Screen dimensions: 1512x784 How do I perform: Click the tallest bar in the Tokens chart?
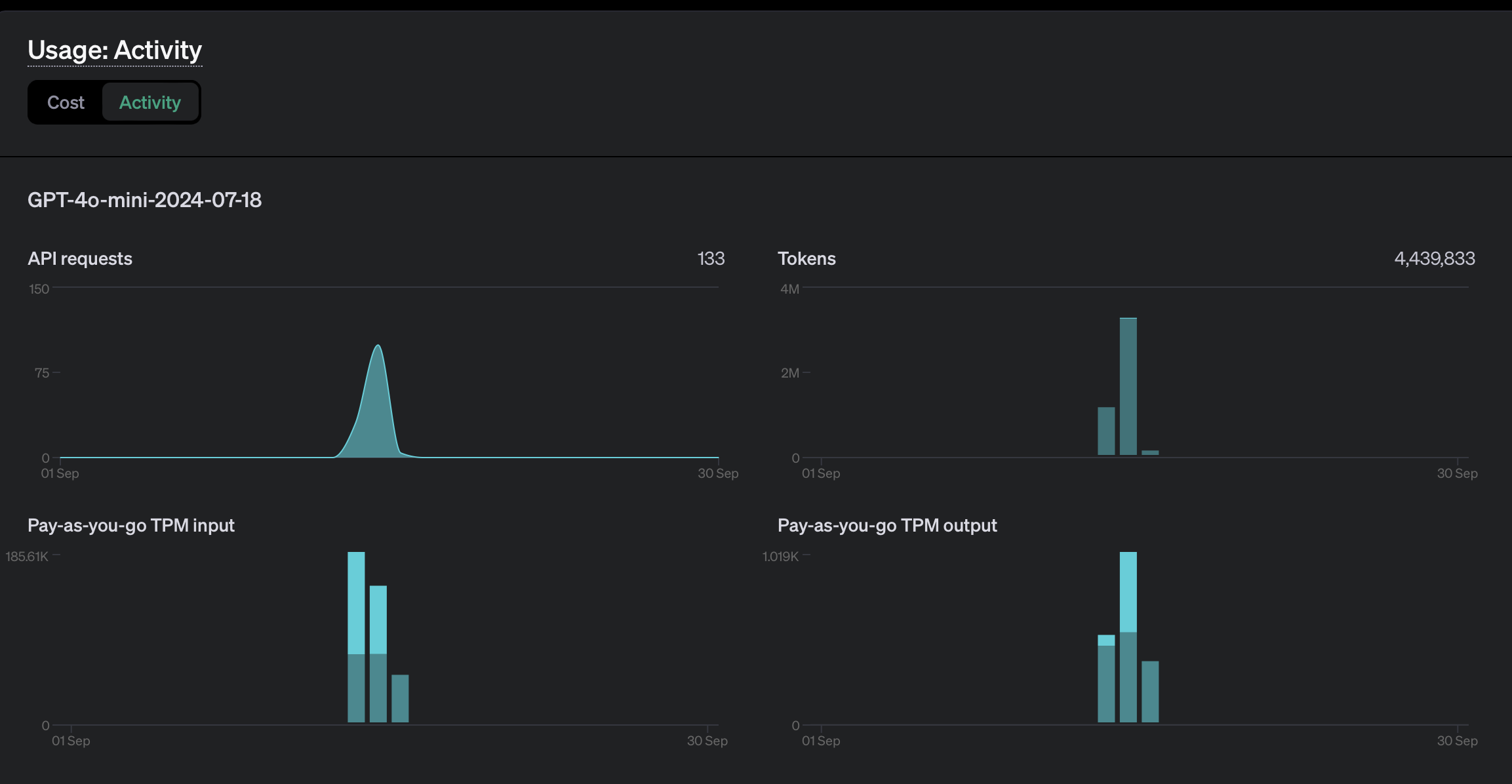1128,387
